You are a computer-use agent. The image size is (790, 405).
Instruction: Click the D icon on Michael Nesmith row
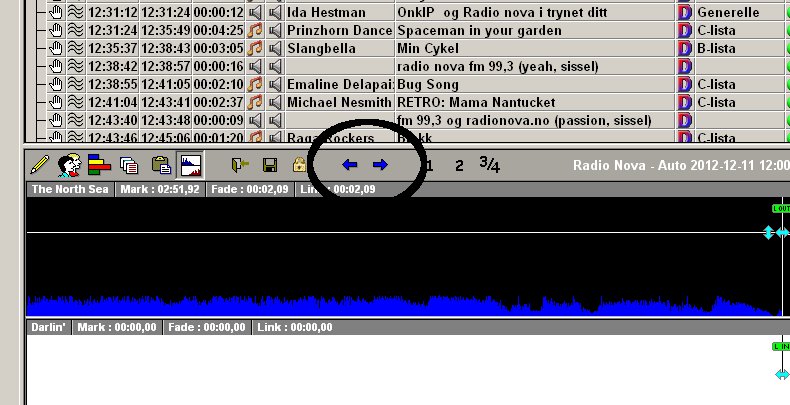(x=684, y=102)
